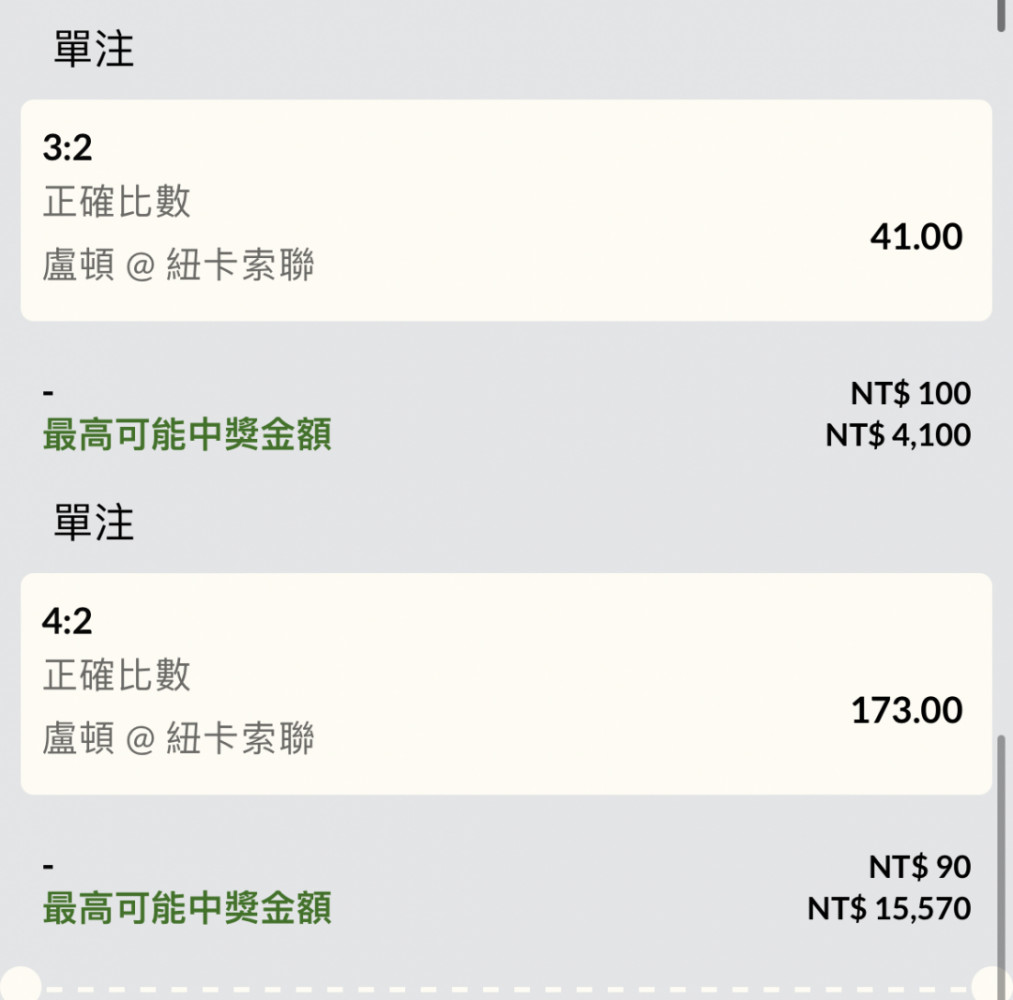Screen dimensions: 1013x1000
Task: Click the dashed ticket divider line
Action: click(x=506, y=989)
